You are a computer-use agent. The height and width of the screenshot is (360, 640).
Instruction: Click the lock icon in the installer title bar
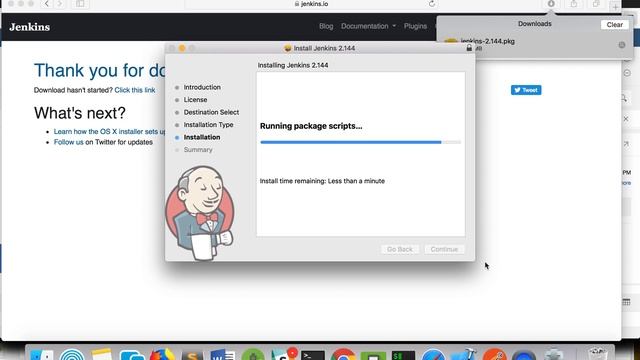(x=469, y=48)
